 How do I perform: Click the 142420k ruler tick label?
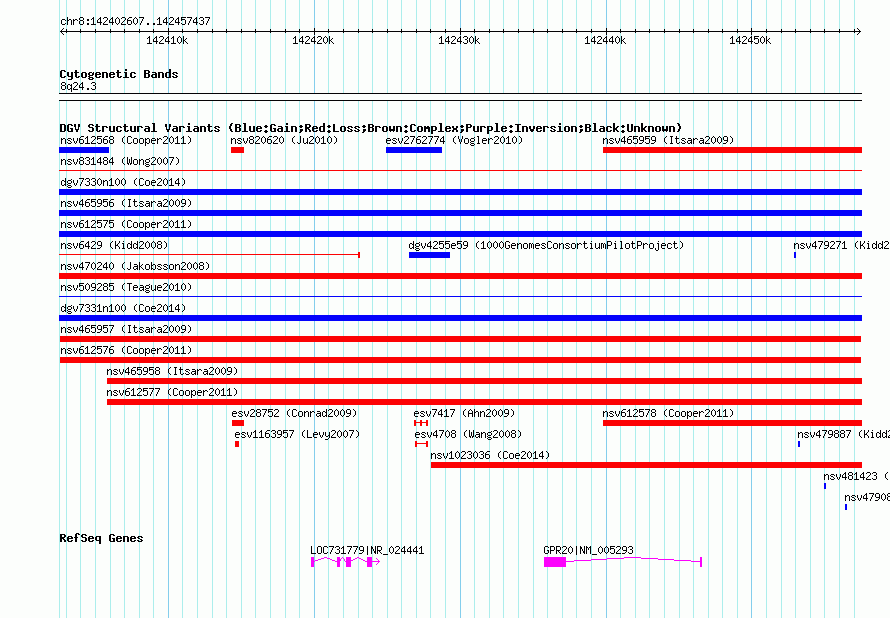pyautogui.click(x=313, y=40)
